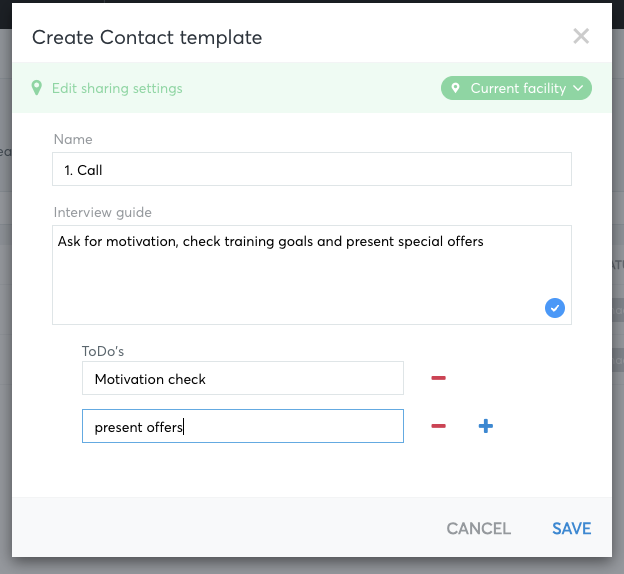Cancel the contact template creation
The image size is (624, 574).
click(478, 529)
